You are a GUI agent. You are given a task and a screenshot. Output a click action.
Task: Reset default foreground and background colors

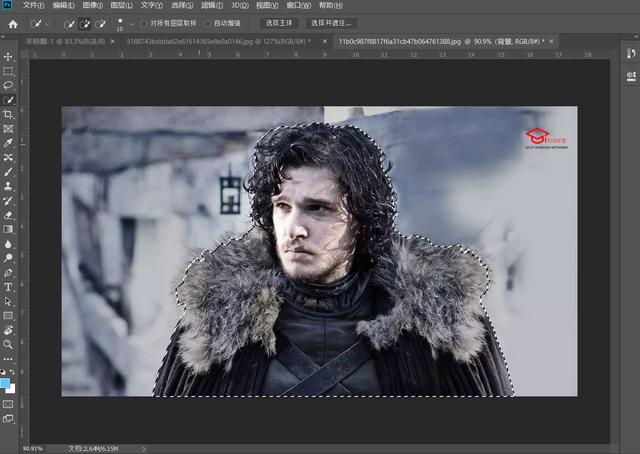[x=3, y=372]
